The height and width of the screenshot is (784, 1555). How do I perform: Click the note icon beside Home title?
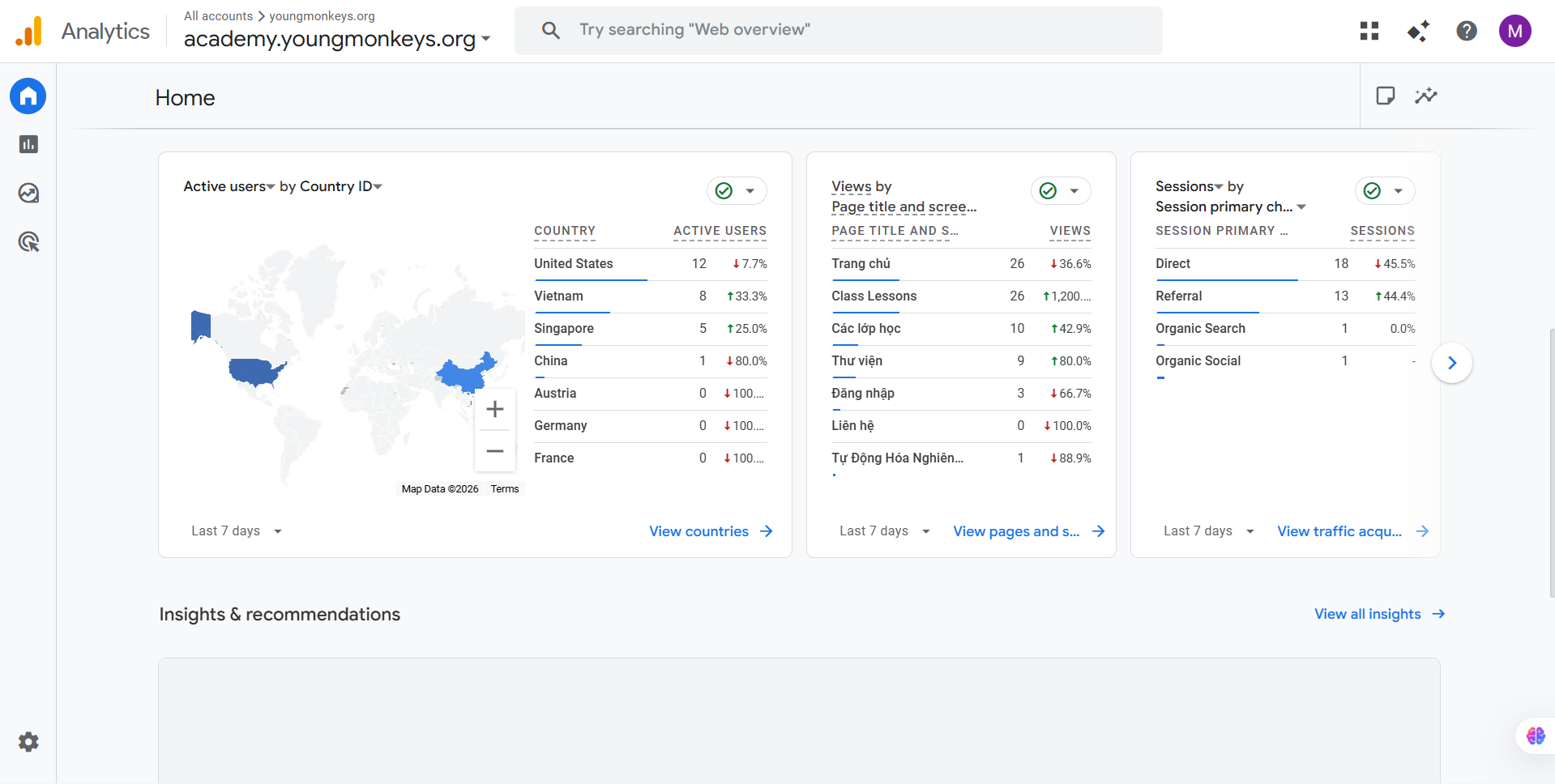pos(1385,96)
